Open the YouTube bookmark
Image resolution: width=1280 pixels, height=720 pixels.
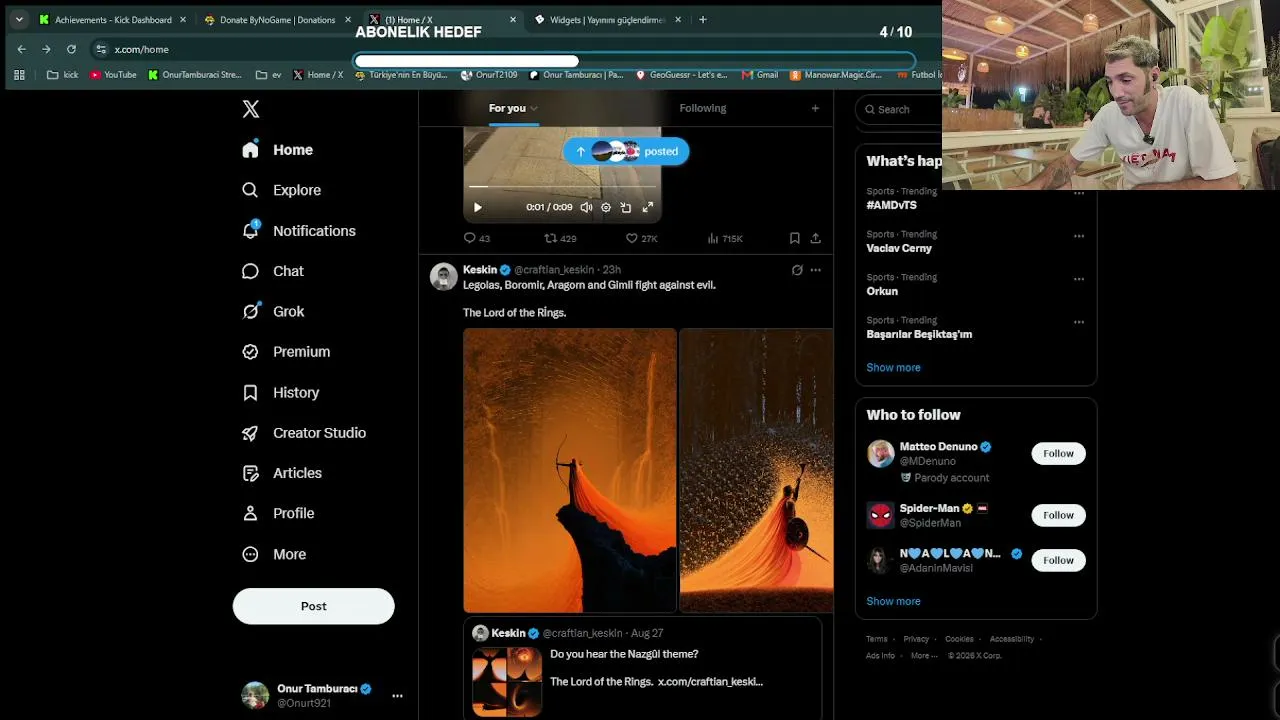click(113, 75)
